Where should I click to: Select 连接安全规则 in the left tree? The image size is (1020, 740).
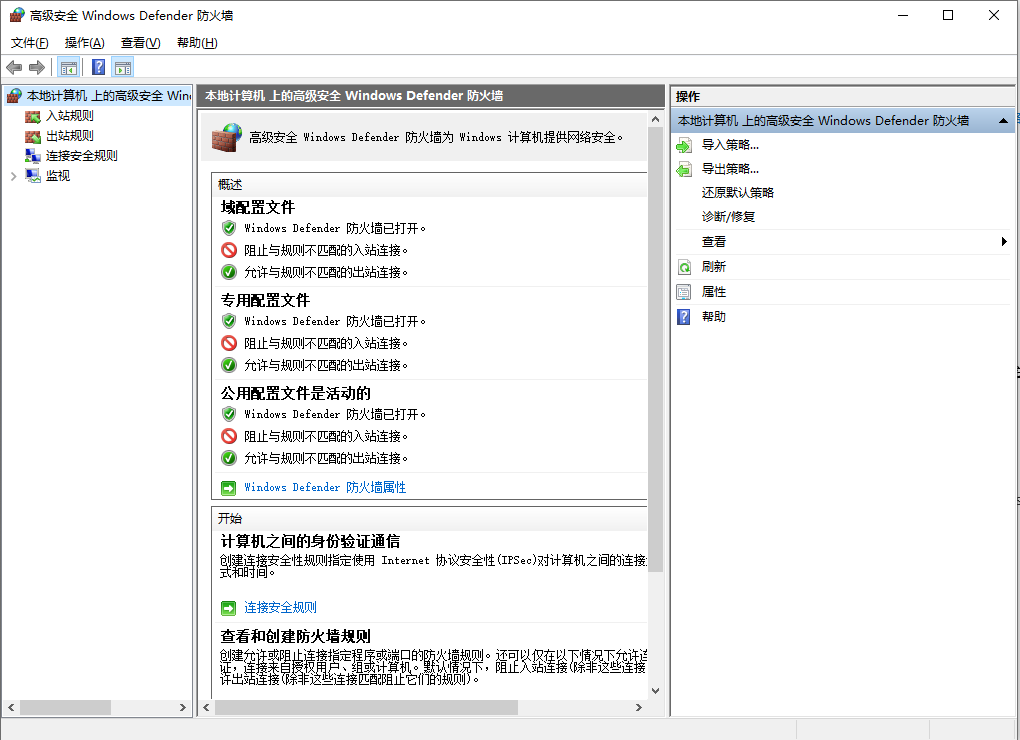[81, 156]
